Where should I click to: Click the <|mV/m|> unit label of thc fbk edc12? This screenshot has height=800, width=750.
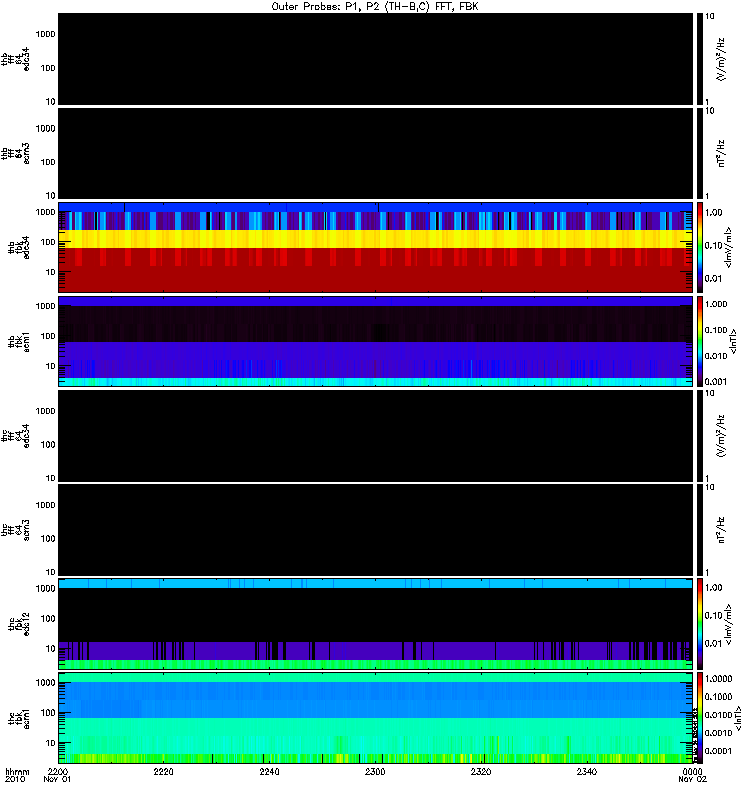click(x=728, y=625)
